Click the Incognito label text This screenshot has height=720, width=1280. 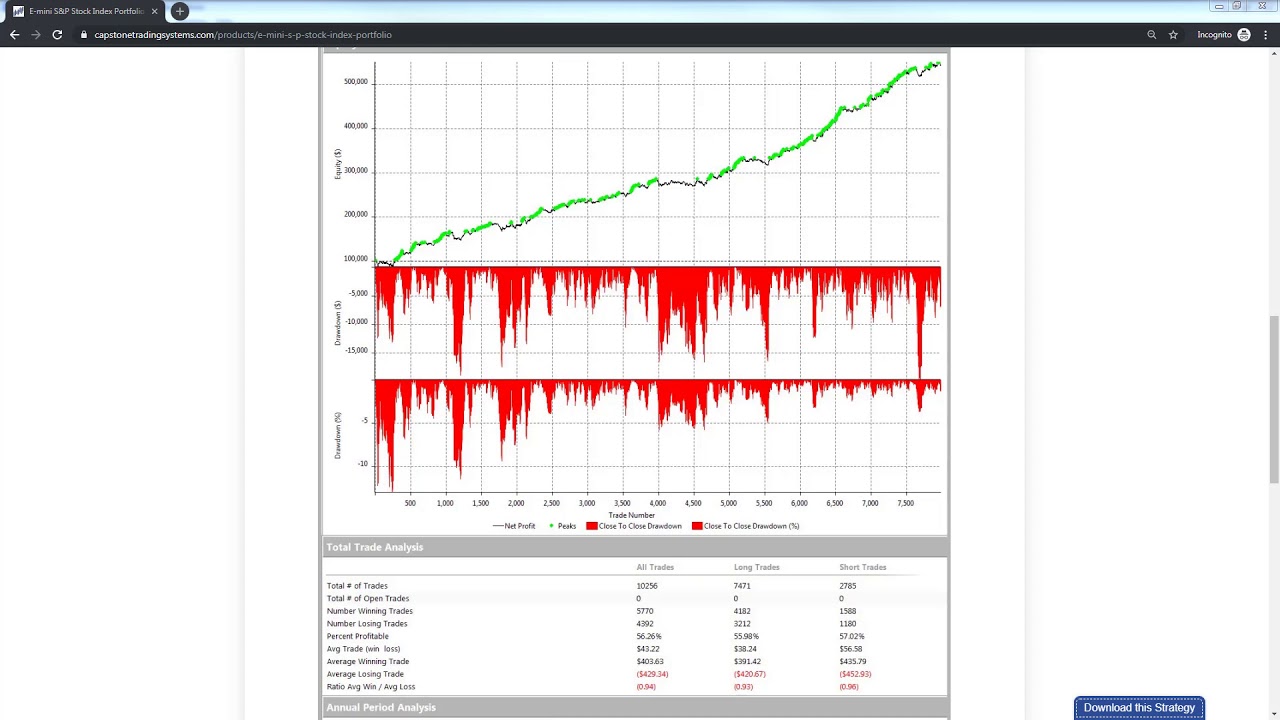[x=1214, y=35]
